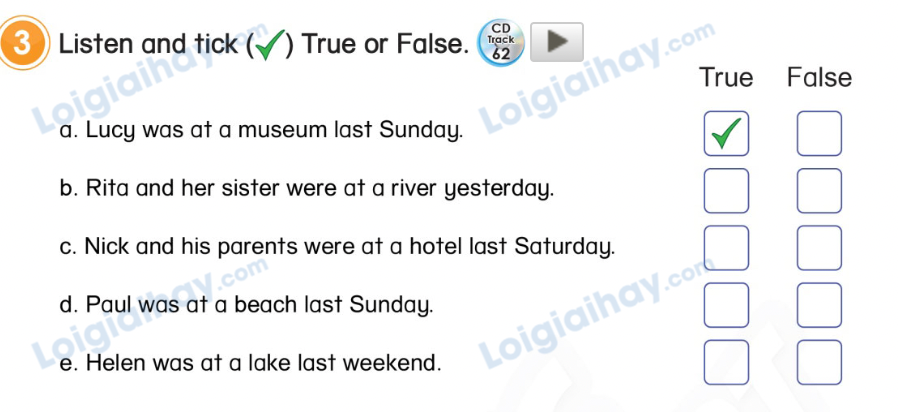Tick False for Rita at a river
898x412 pixels.
coord(819,191)
